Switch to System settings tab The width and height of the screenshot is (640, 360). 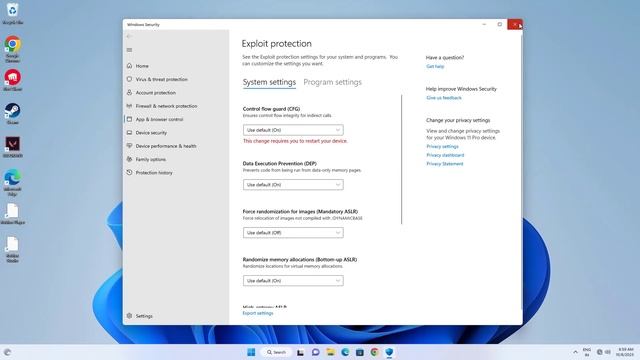coord(269,82)
